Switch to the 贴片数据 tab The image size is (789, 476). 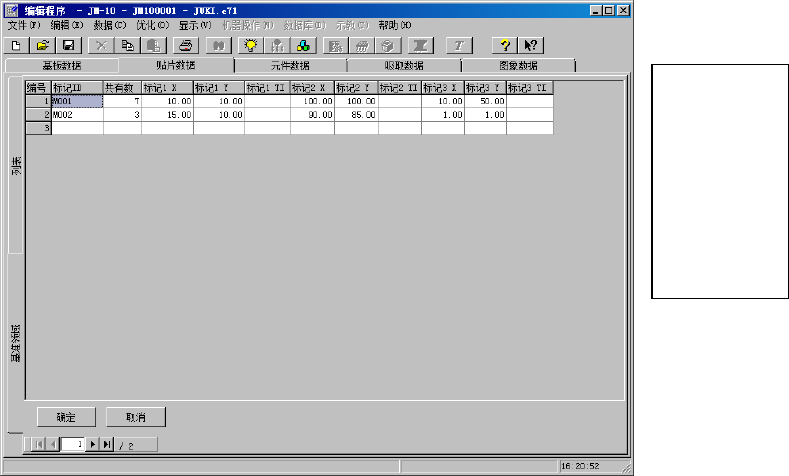pos(176,65)
